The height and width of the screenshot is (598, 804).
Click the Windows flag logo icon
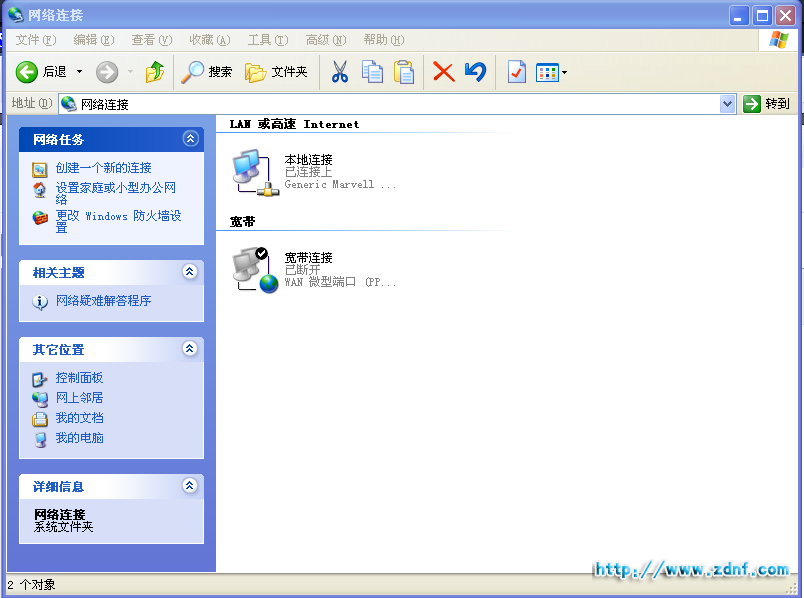click(778, 39)
